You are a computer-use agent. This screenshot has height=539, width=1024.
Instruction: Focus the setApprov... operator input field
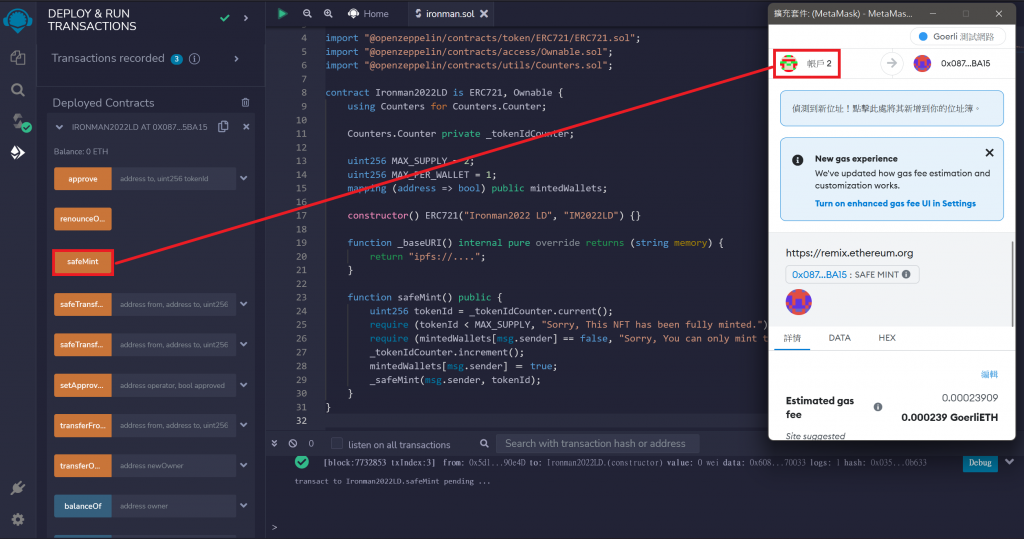pos(174,385)
